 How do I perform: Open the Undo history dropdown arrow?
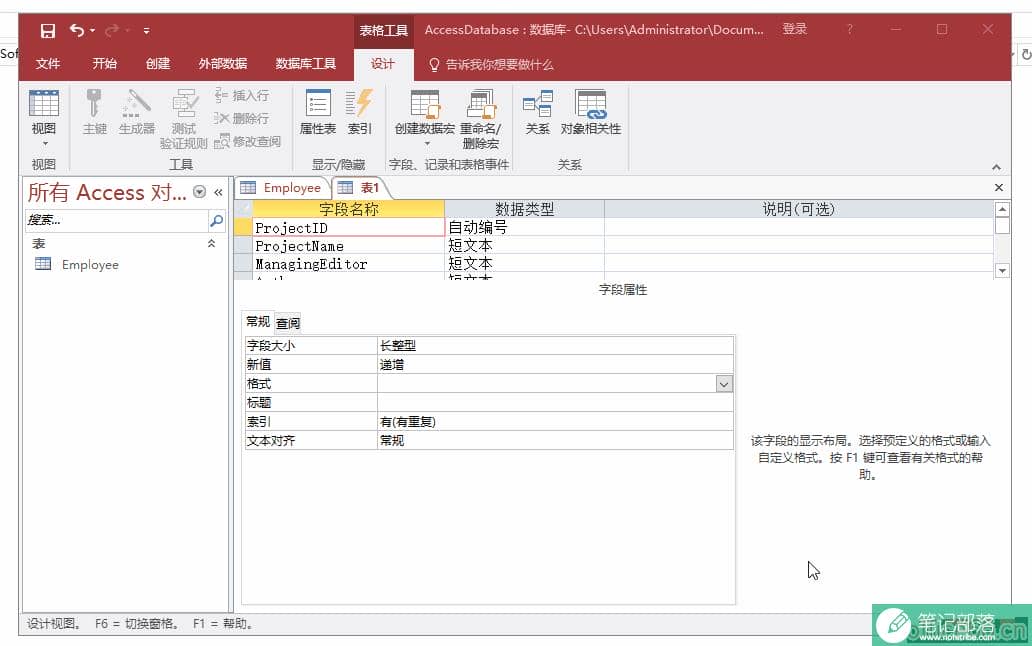pyautogui.click(x=93, y=30)
